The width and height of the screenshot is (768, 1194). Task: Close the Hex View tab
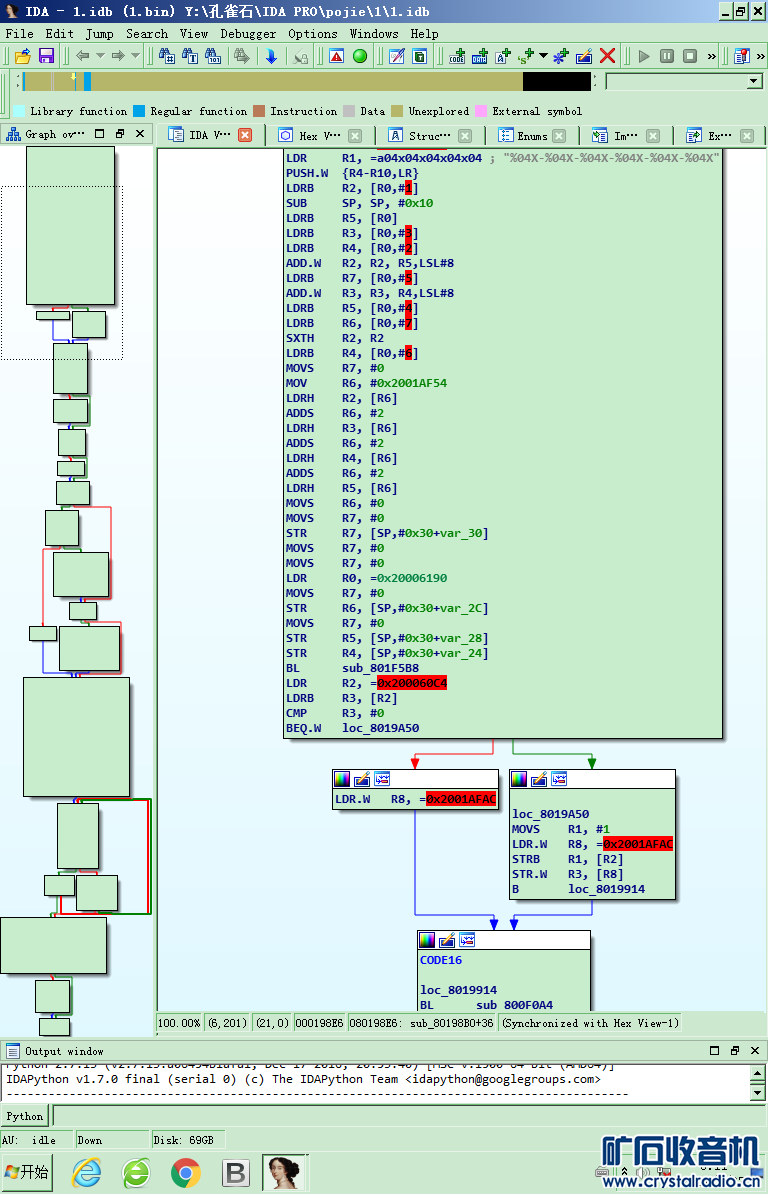(x=355, y=136)
